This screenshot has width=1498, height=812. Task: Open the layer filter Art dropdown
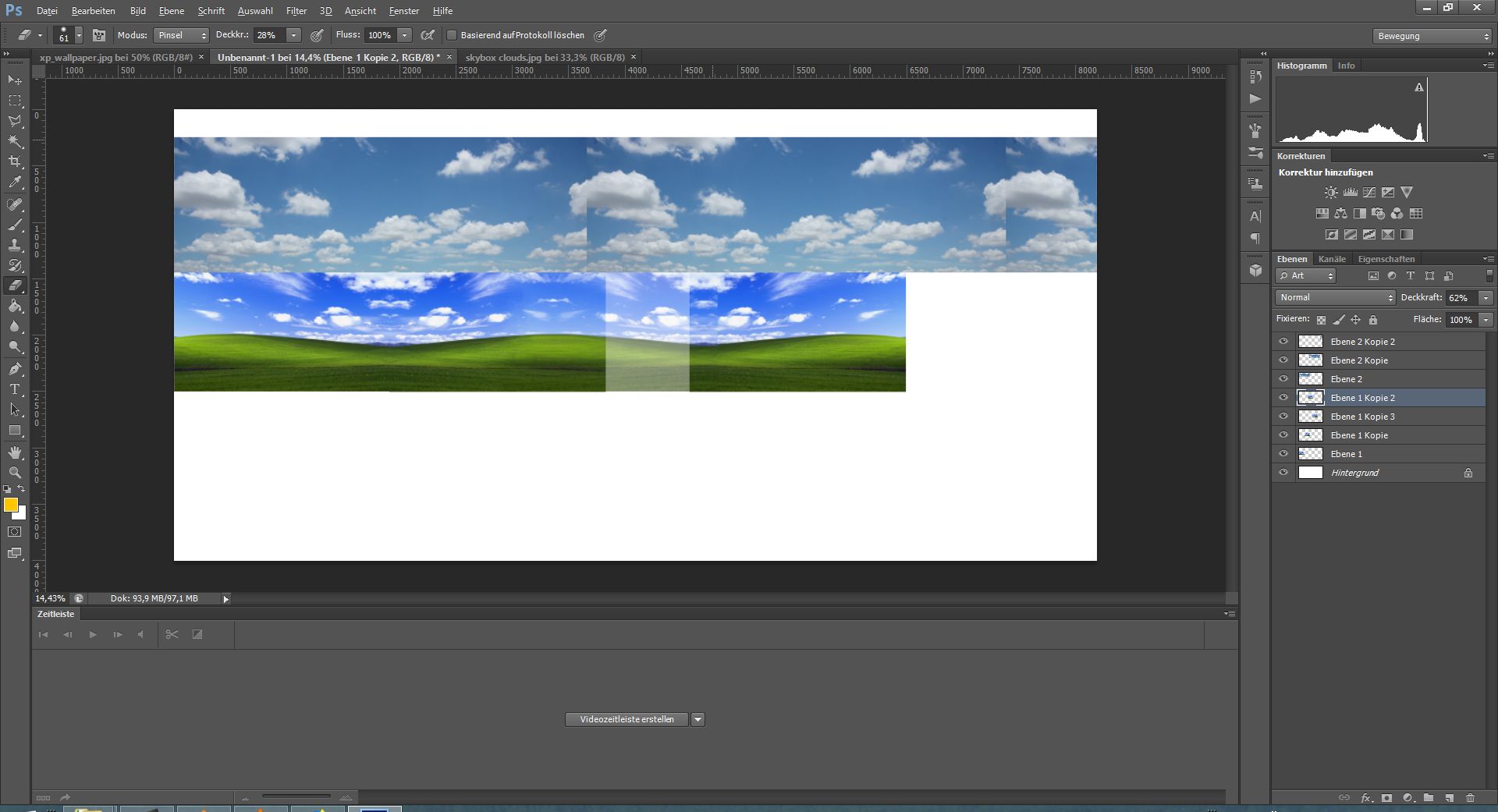click(1307, 275)
